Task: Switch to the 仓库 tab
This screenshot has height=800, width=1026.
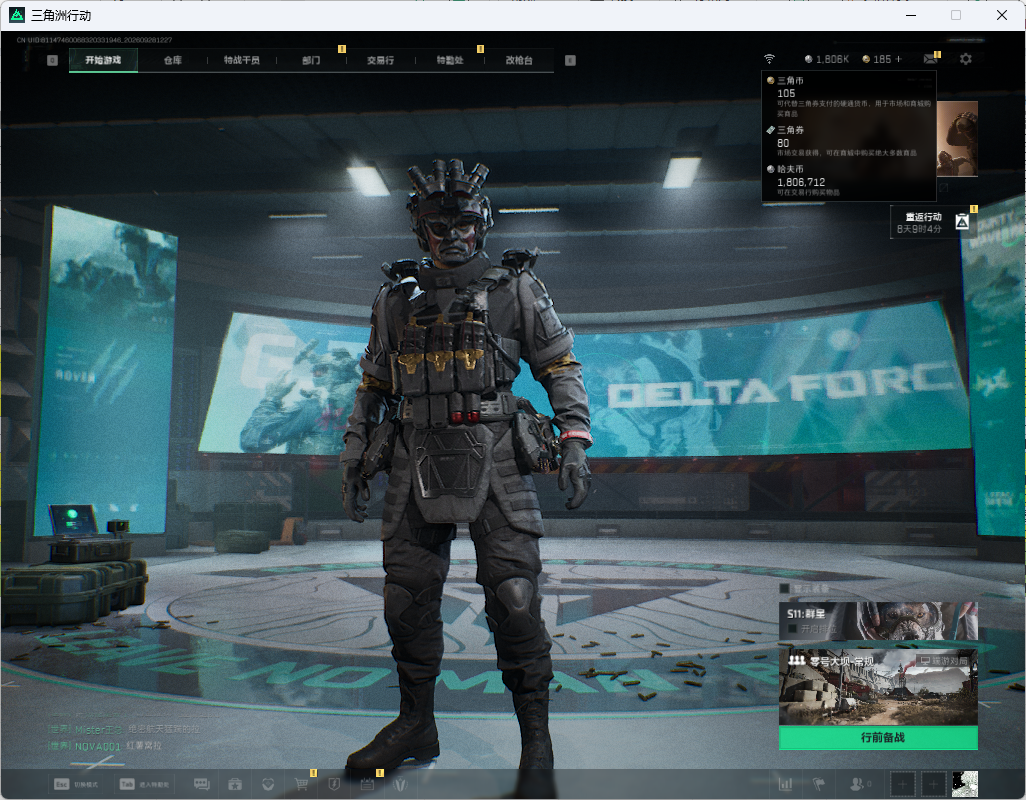Action: (173, 60)
